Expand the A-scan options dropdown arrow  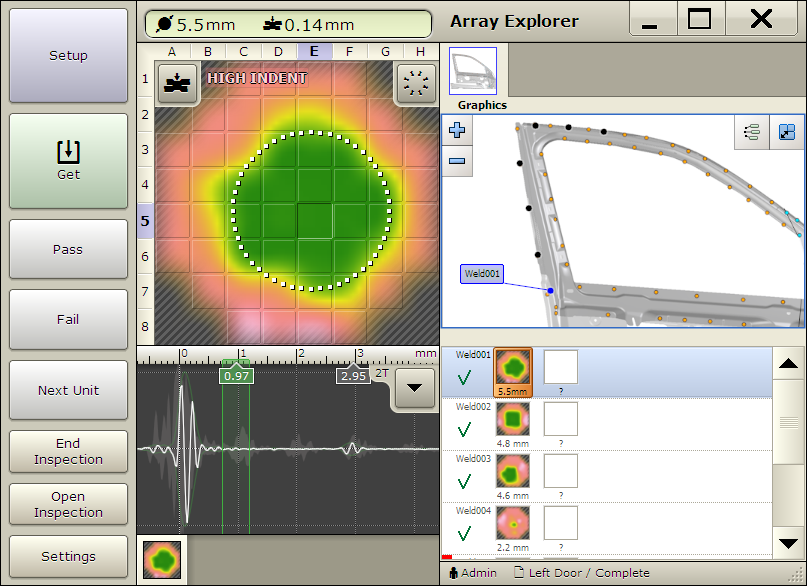click(x=415, y=388)
